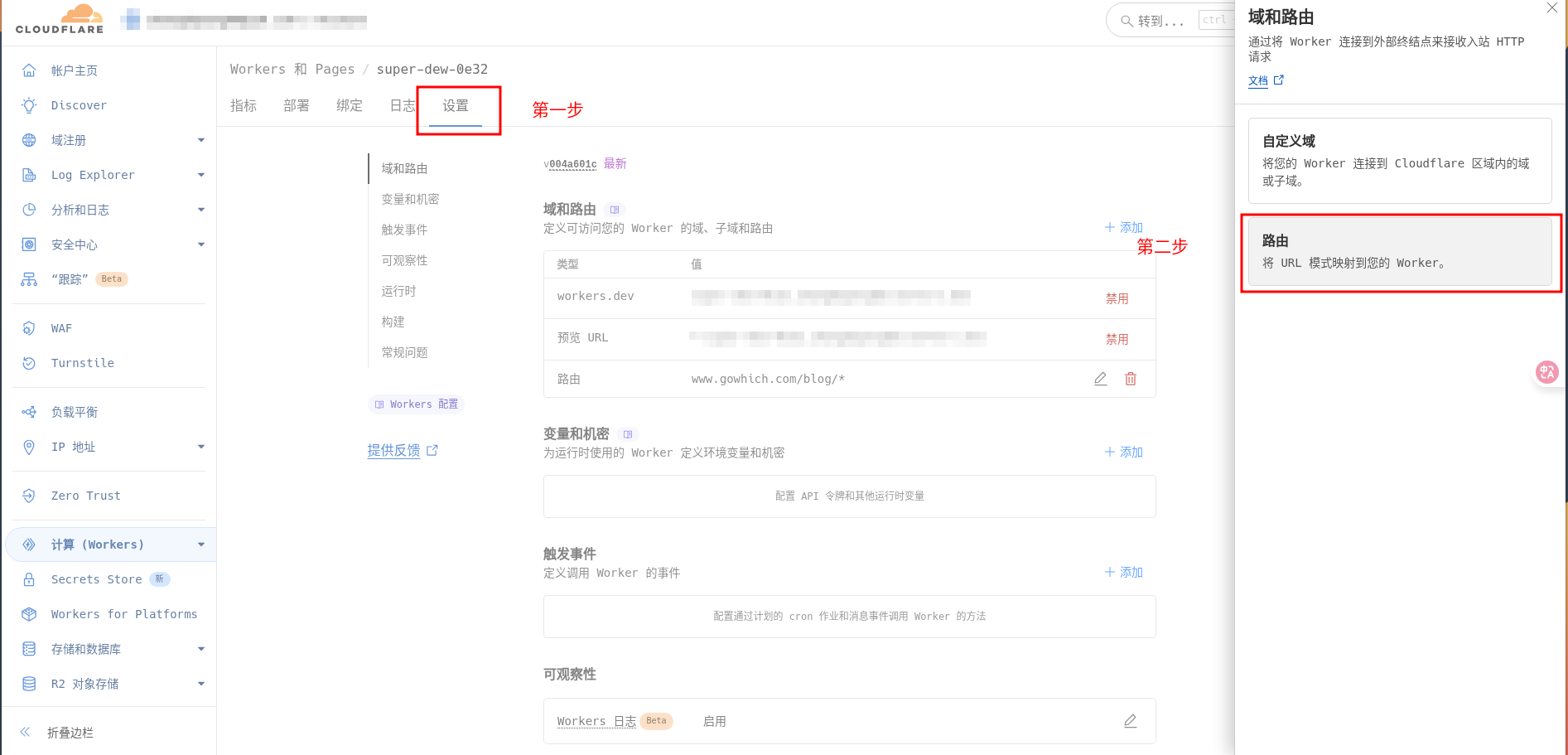Open the 提供反馈 link
1568x755 pixels.
click(x=403, y=450)
